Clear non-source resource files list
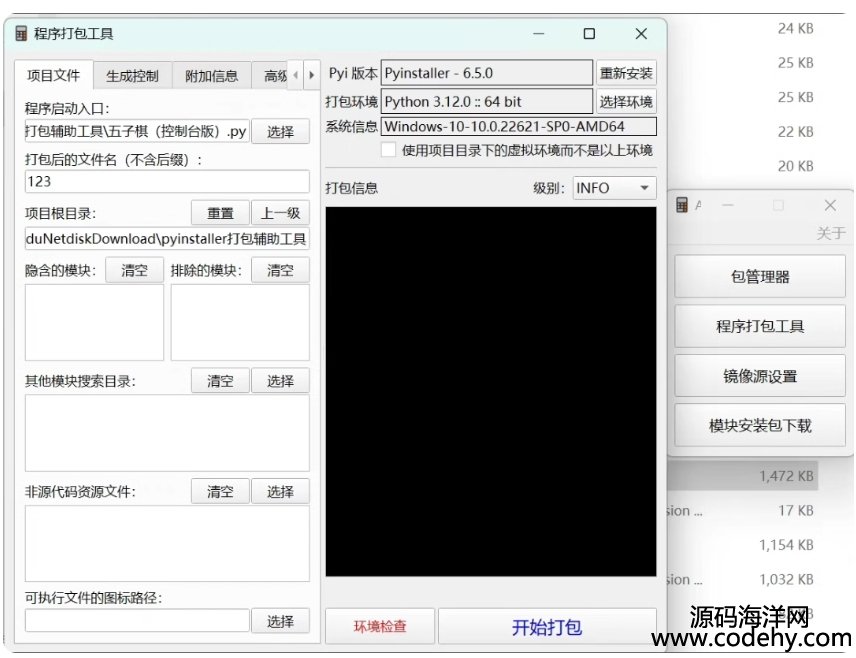856x658 pixels. coord(220,491)
